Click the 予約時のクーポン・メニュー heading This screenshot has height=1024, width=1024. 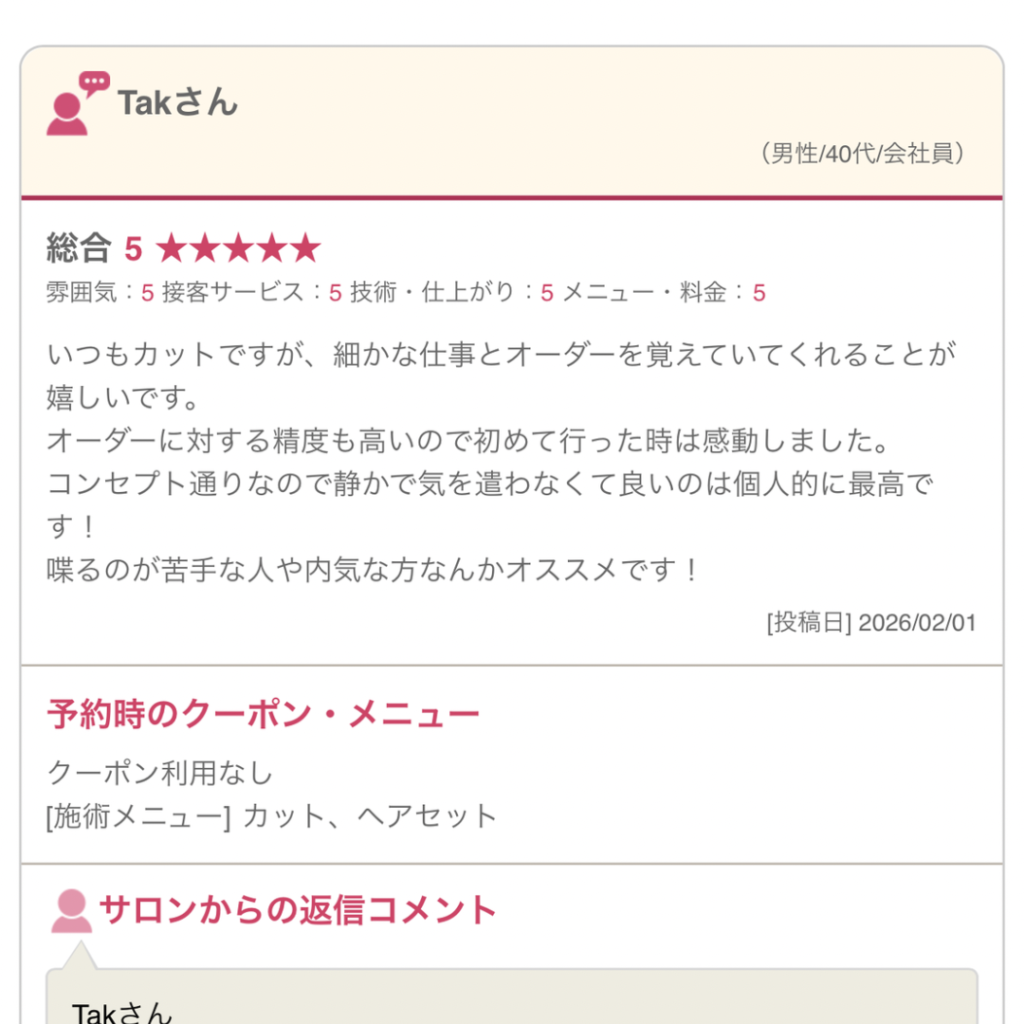click(263, 715)
